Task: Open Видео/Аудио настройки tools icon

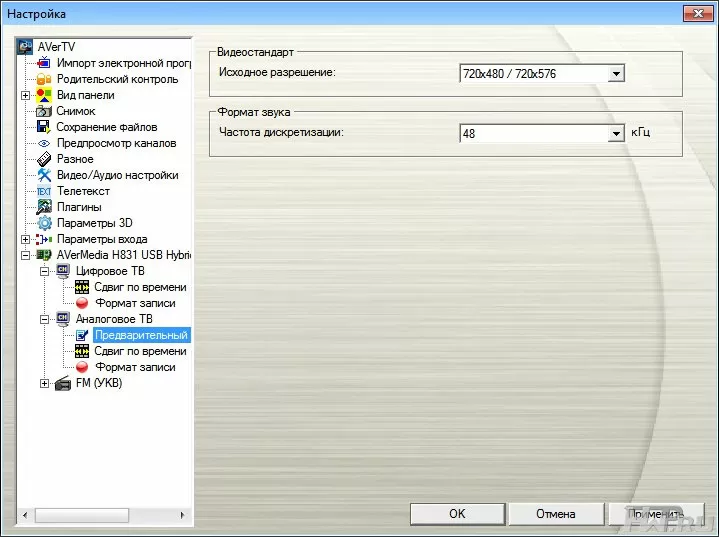Action: (x=44, y=175)
